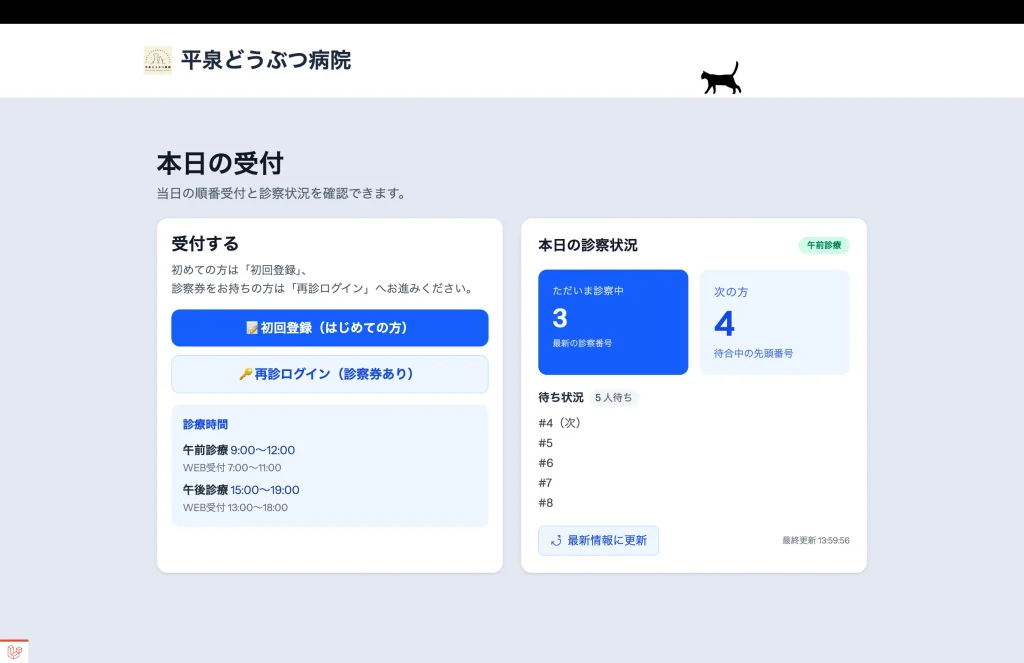Click queue entry #6 in waiting list

point(546,463)
